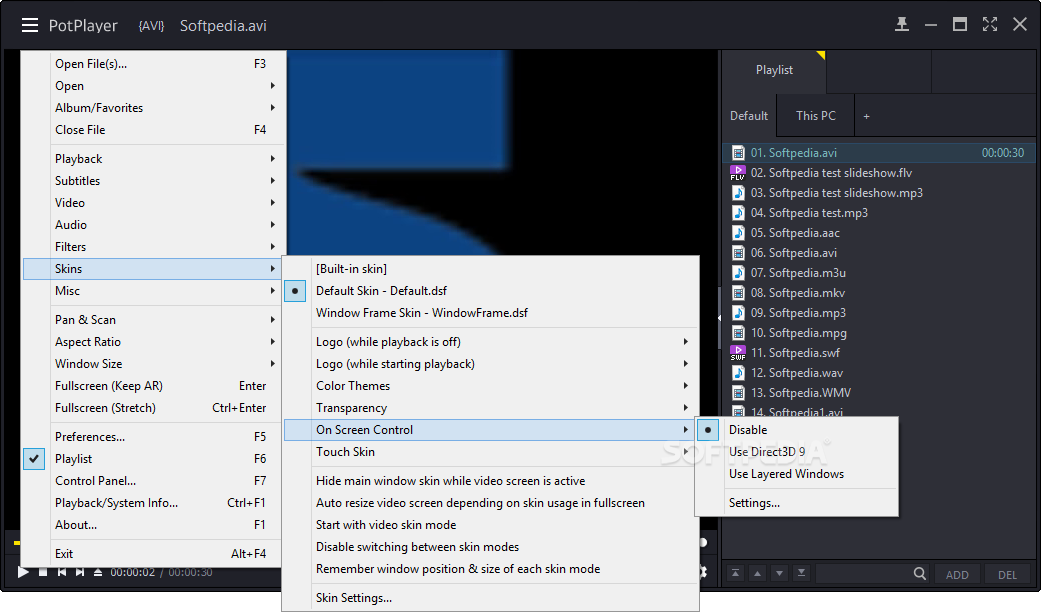1041x612 pixels.
Task: Skip to the next track
Action: [80, 572]
